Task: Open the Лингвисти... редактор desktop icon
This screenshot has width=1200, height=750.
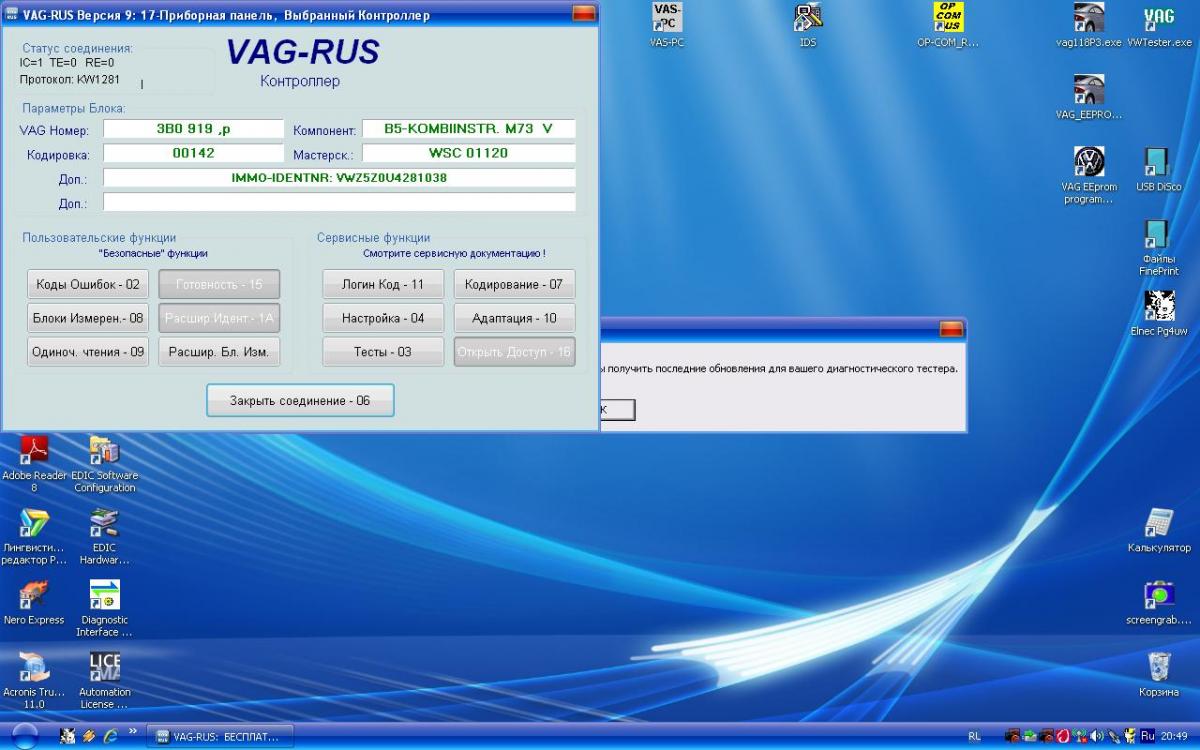Action: (34, 536)
